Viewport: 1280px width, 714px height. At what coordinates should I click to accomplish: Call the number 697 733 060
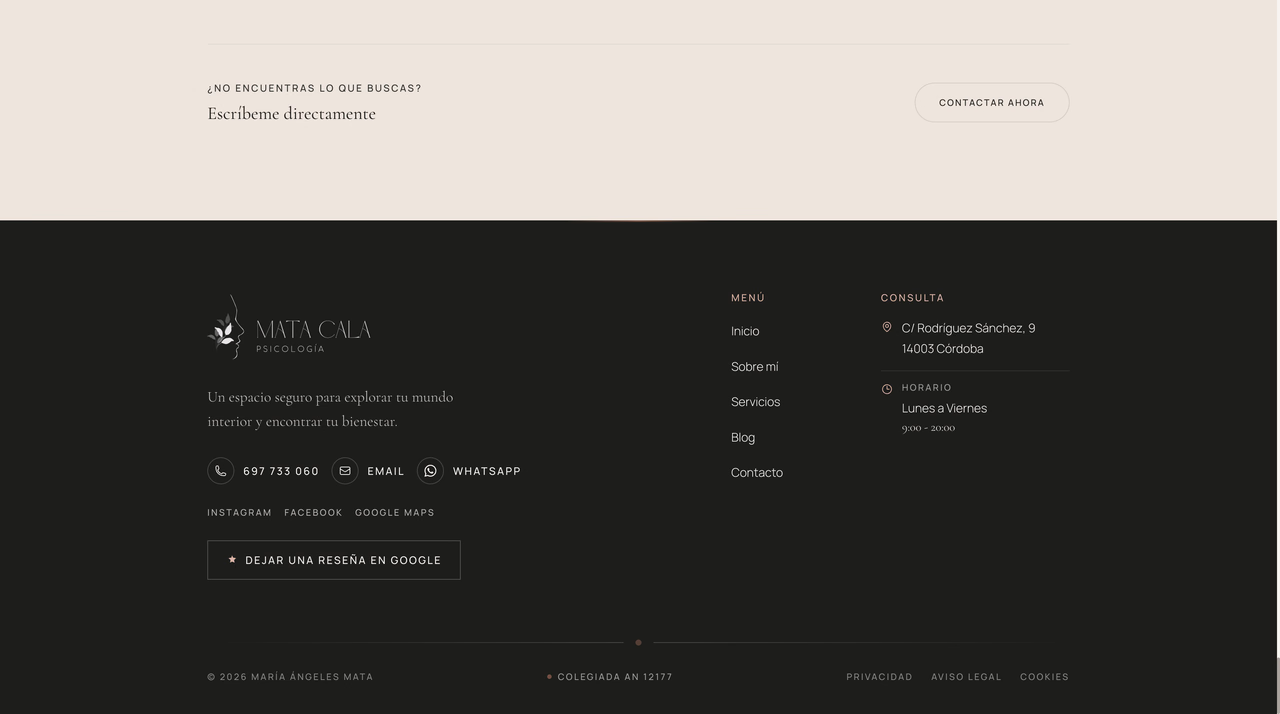pyautogui.click(x=281, y=471)
